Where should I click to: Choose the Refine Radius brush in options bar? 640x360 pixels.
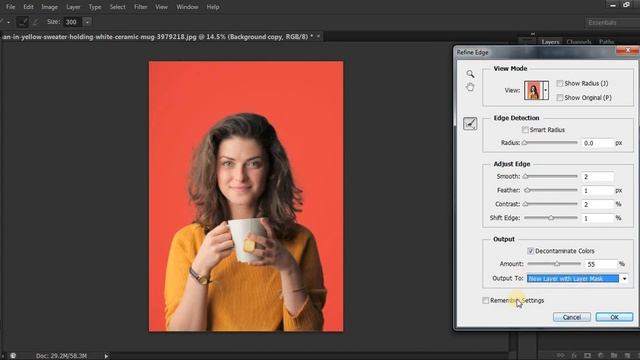pyautogui.click(x=22, y=22)
